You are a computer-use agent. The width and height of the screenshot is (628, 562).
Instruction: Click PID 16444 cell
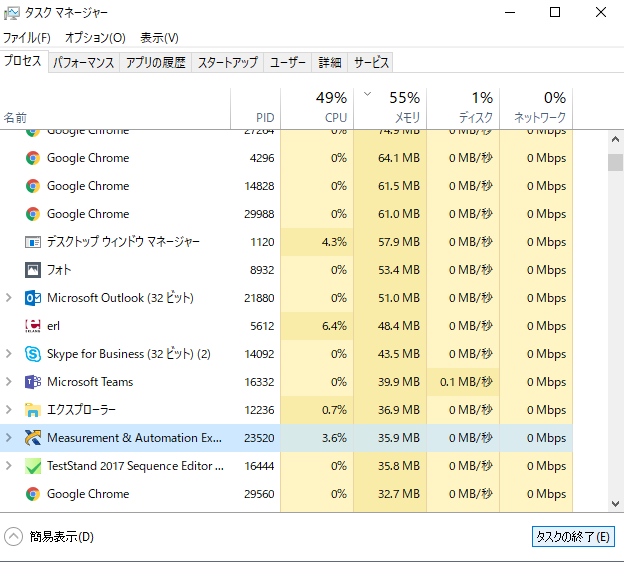click(256, 466)
